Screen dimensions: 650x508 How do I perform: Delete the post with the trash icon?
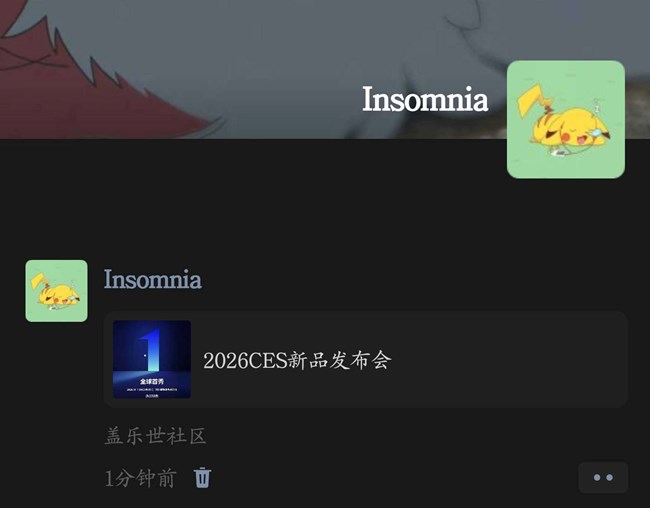point(202,478)
